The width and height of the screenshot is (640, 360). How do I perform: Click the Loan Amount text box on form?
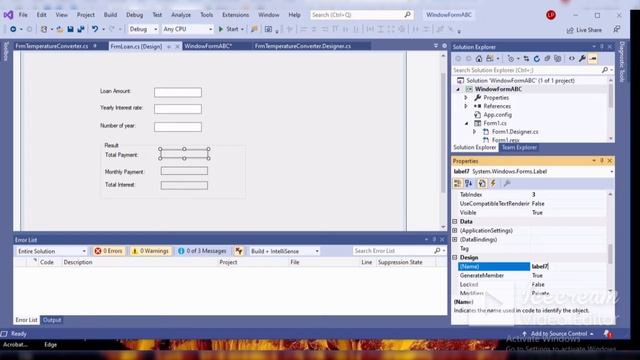click(178, 92)
